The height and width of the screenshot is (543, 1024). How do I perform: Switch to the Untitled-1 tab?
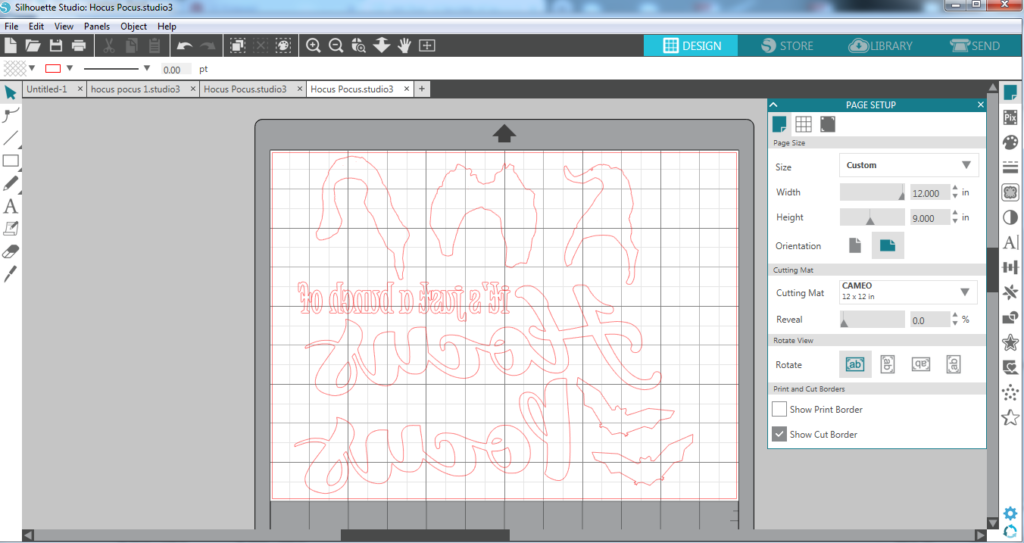[x=47, y=89]
